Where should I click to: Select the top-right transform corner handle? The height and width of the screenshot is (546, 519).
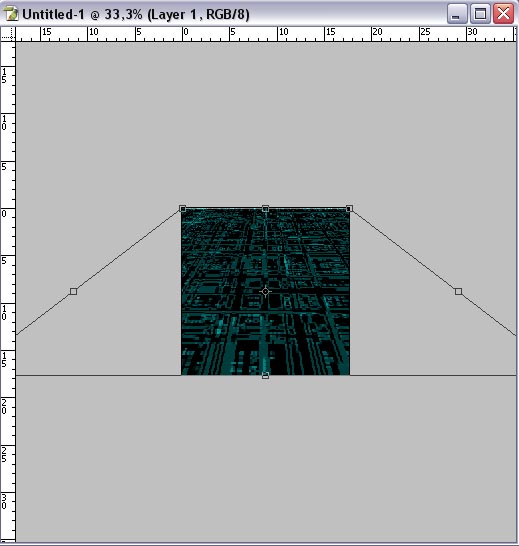(349, 209)
